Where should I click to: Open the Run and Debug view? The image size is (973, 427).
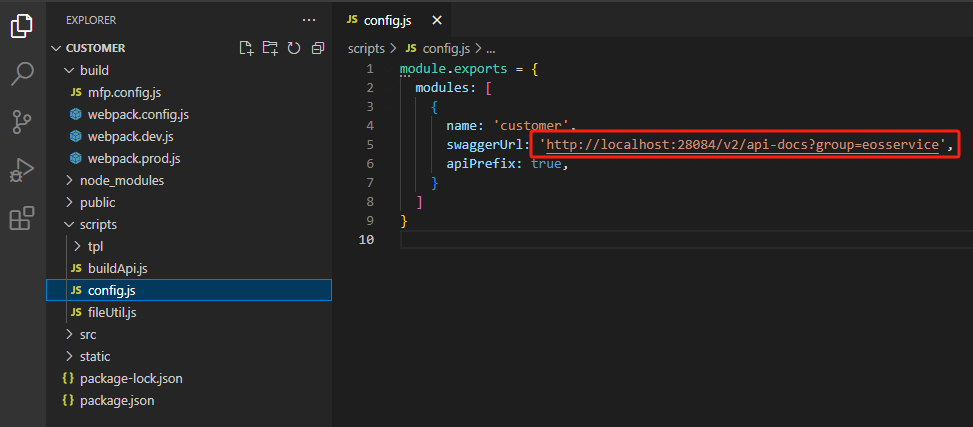[x=22, y=170]
